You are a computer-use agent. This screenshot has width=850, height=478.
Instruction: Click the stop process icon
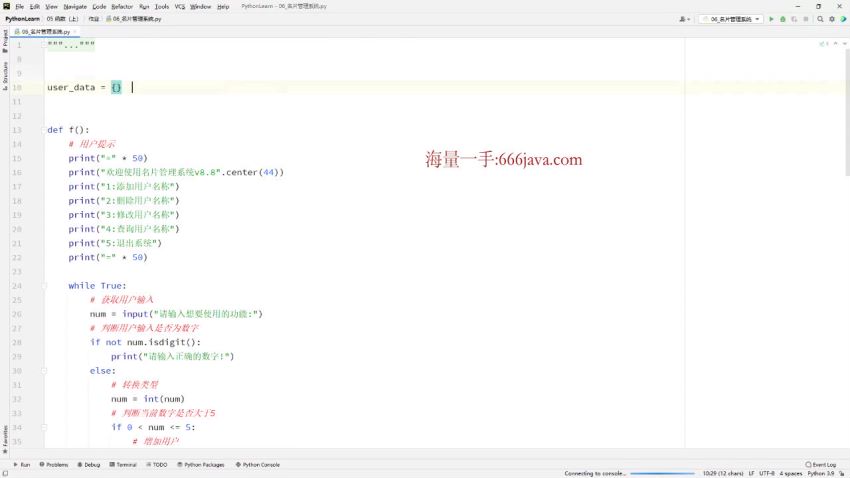806,19
